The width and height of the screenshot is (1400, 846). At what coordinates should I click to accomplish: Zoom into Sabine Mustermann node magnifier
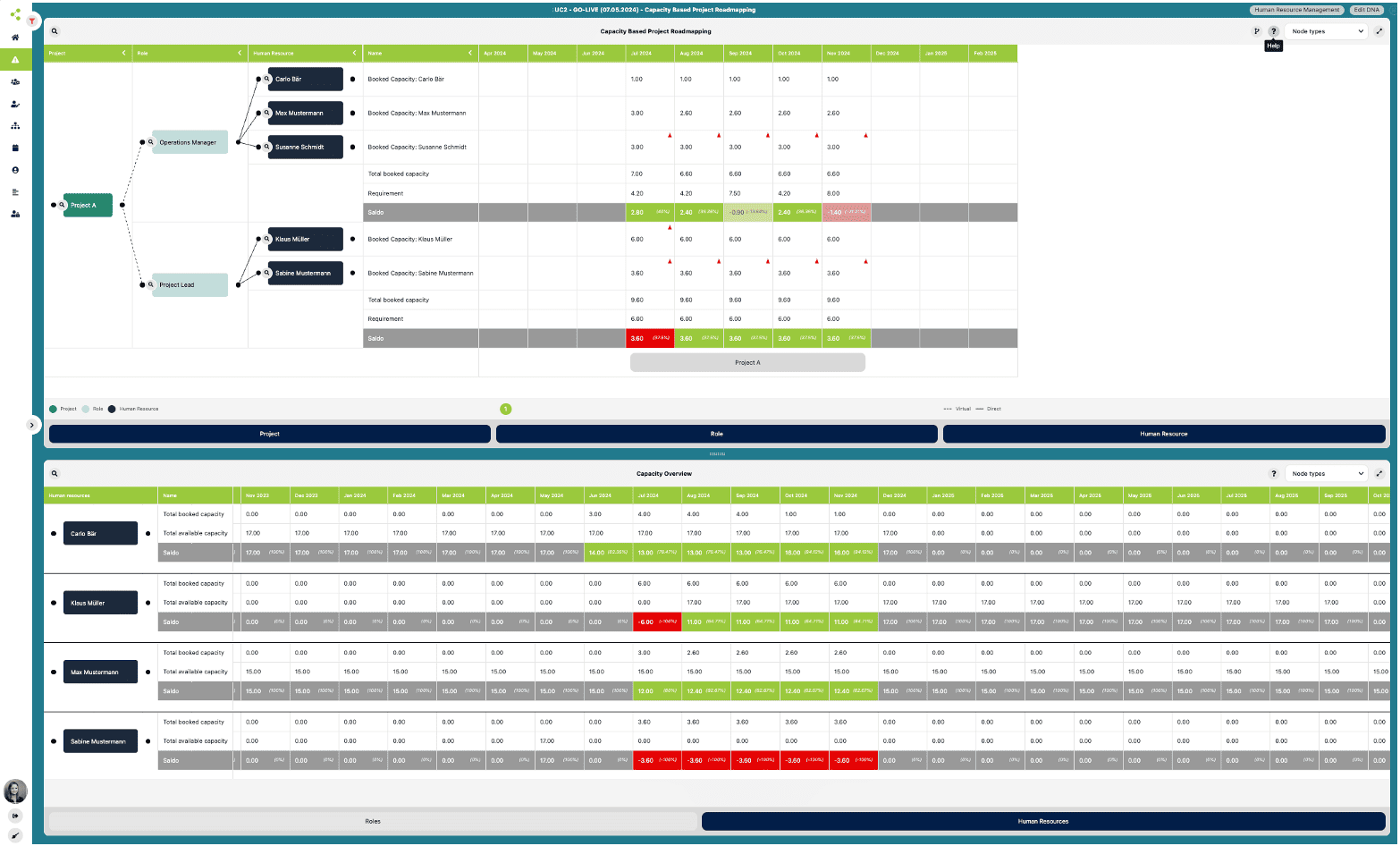coord(266,273)
